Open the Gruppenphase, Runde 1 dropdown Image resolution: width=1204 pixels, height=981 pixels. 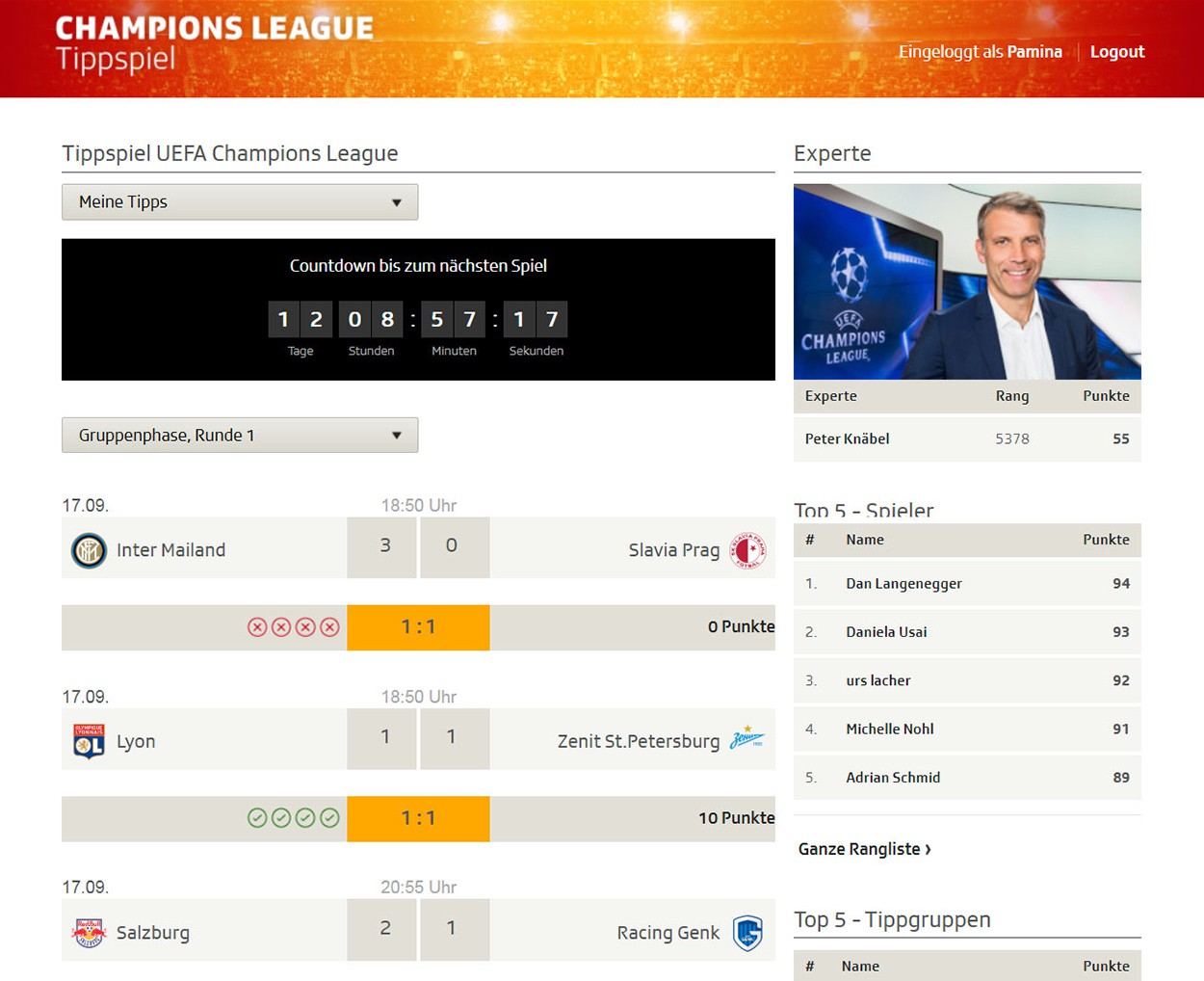tap(240, 436)
